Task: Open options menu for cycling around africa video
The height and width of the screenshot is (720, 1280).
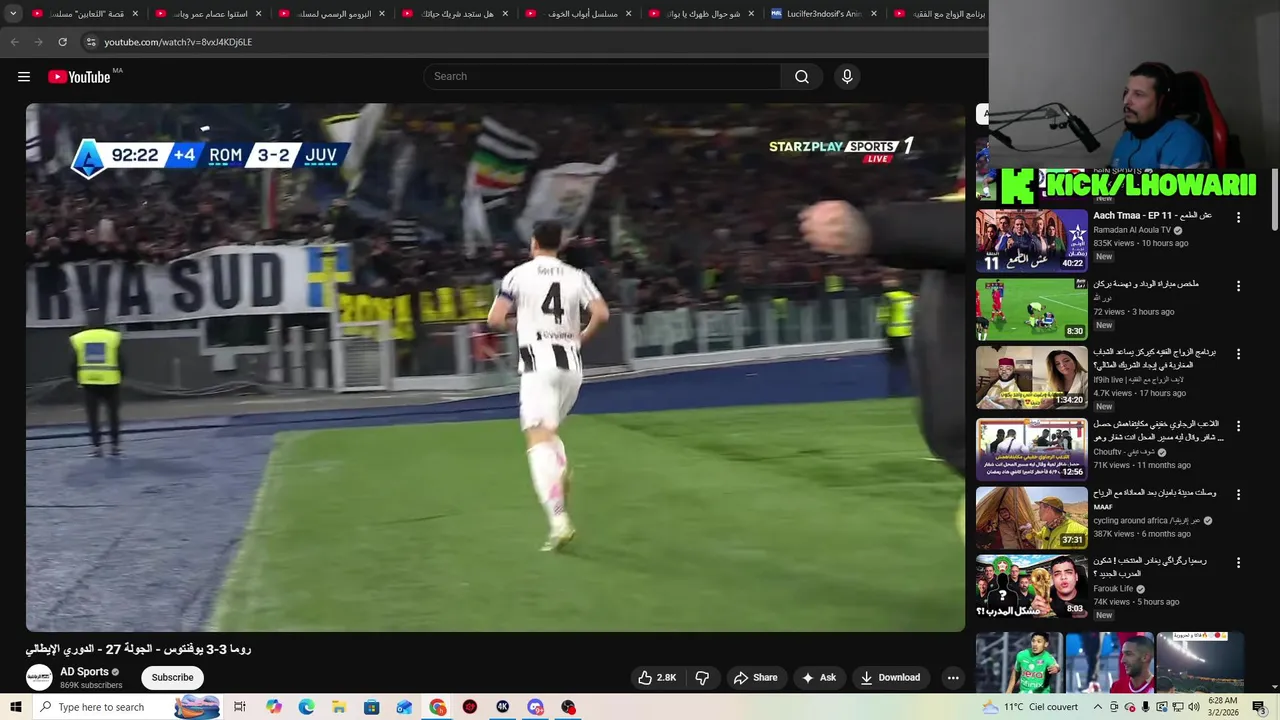Action: tap(1238, 494)
